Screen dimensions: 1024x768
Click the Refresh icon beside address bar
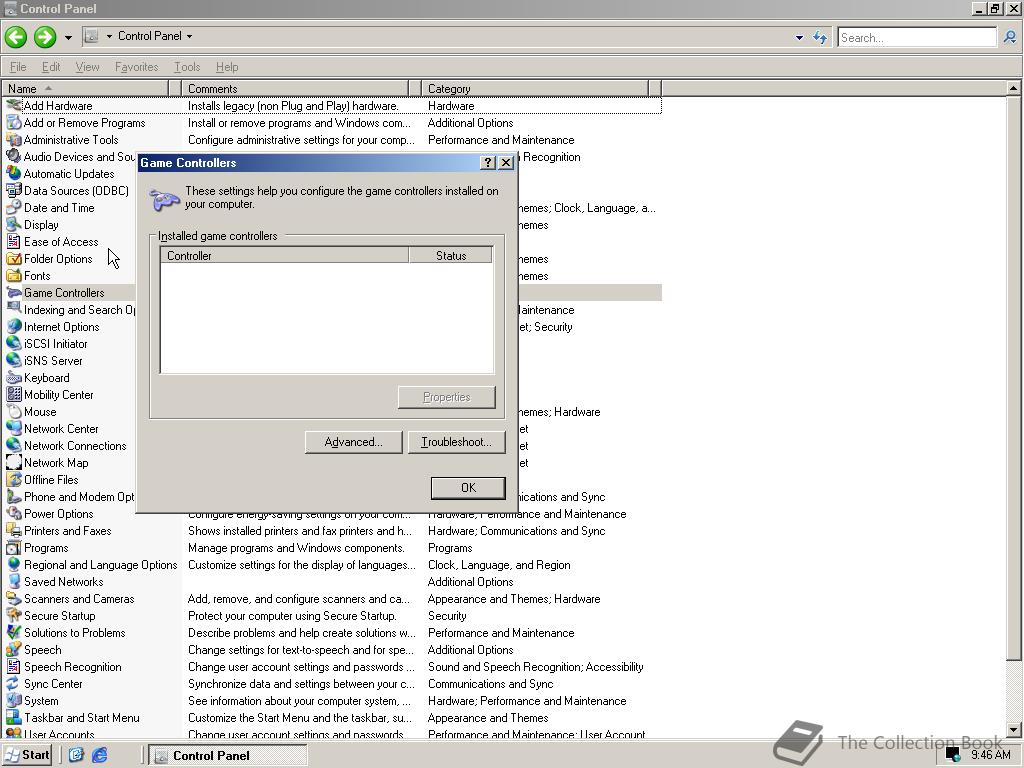pyautogui.click(x=820, y=37)
